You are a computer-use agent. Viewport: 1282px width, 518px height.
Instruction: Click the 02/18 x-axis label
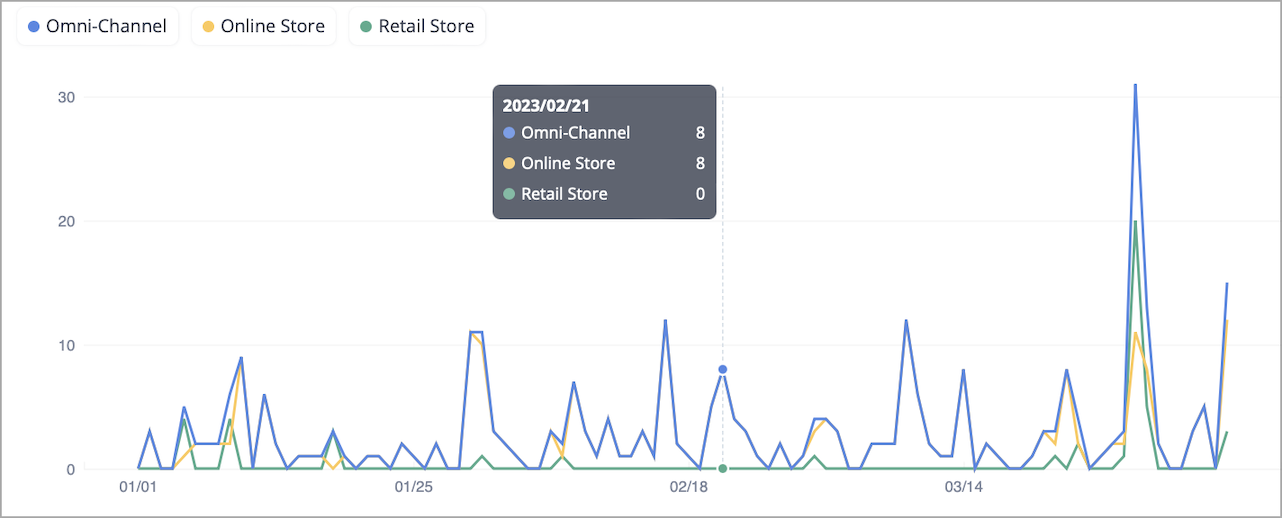[688, 488]
